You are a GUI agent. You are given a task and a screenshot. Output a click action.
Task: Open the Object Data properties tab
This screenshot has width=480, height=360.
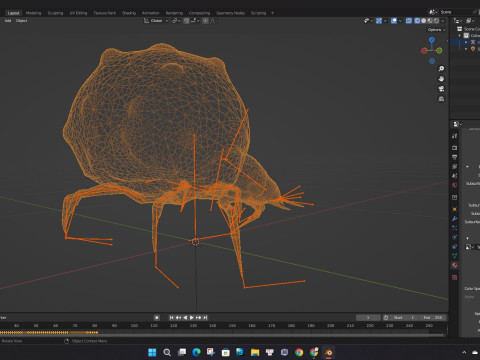click(455, 256)
